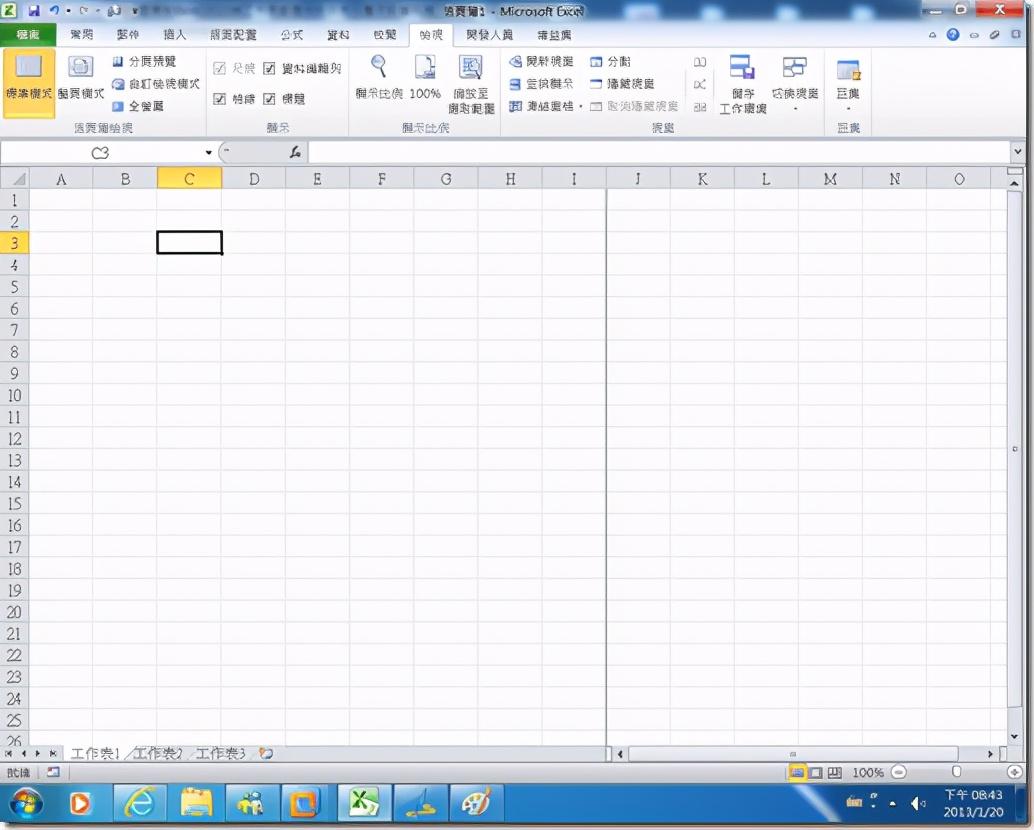Click Reset Window Position icon
Screen dimensions: 1034x830
tap(700, 106)
